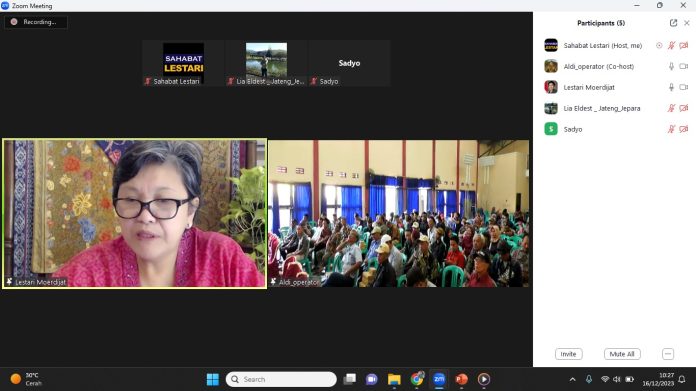
Task: Click Lestari Moerdijat avatar in participants list
Action: 551,87
